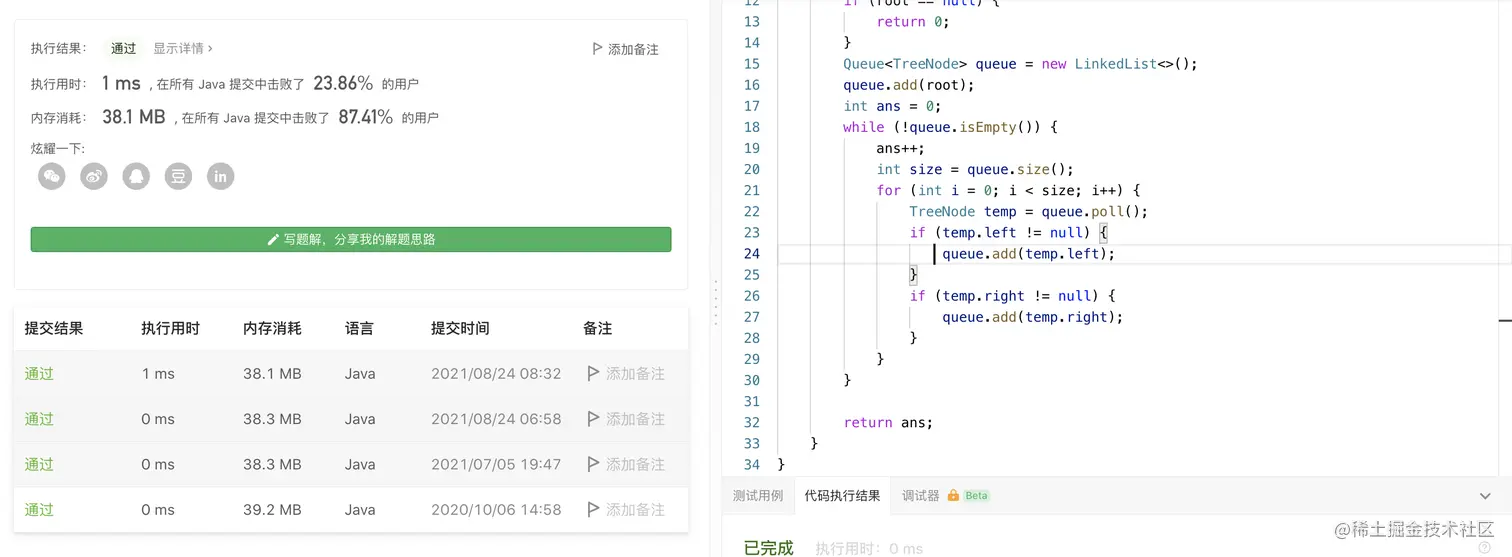Click the 执行用时 column header
1512x557 pixels.
pyautogui.click(x=170, y=328)
